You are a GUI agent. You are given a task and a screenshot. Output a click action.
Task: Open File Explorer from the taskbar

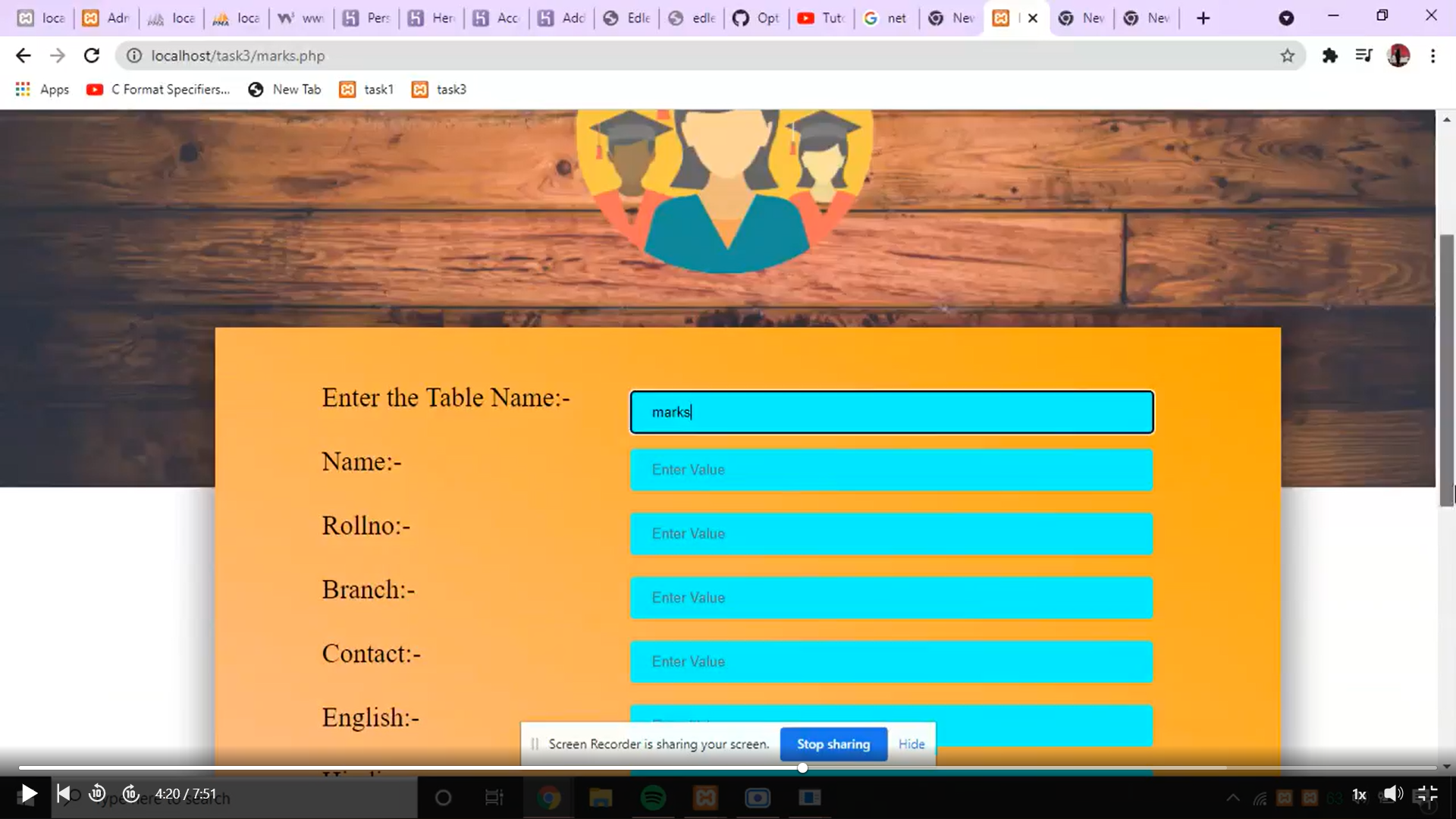(x=601, y=798)
